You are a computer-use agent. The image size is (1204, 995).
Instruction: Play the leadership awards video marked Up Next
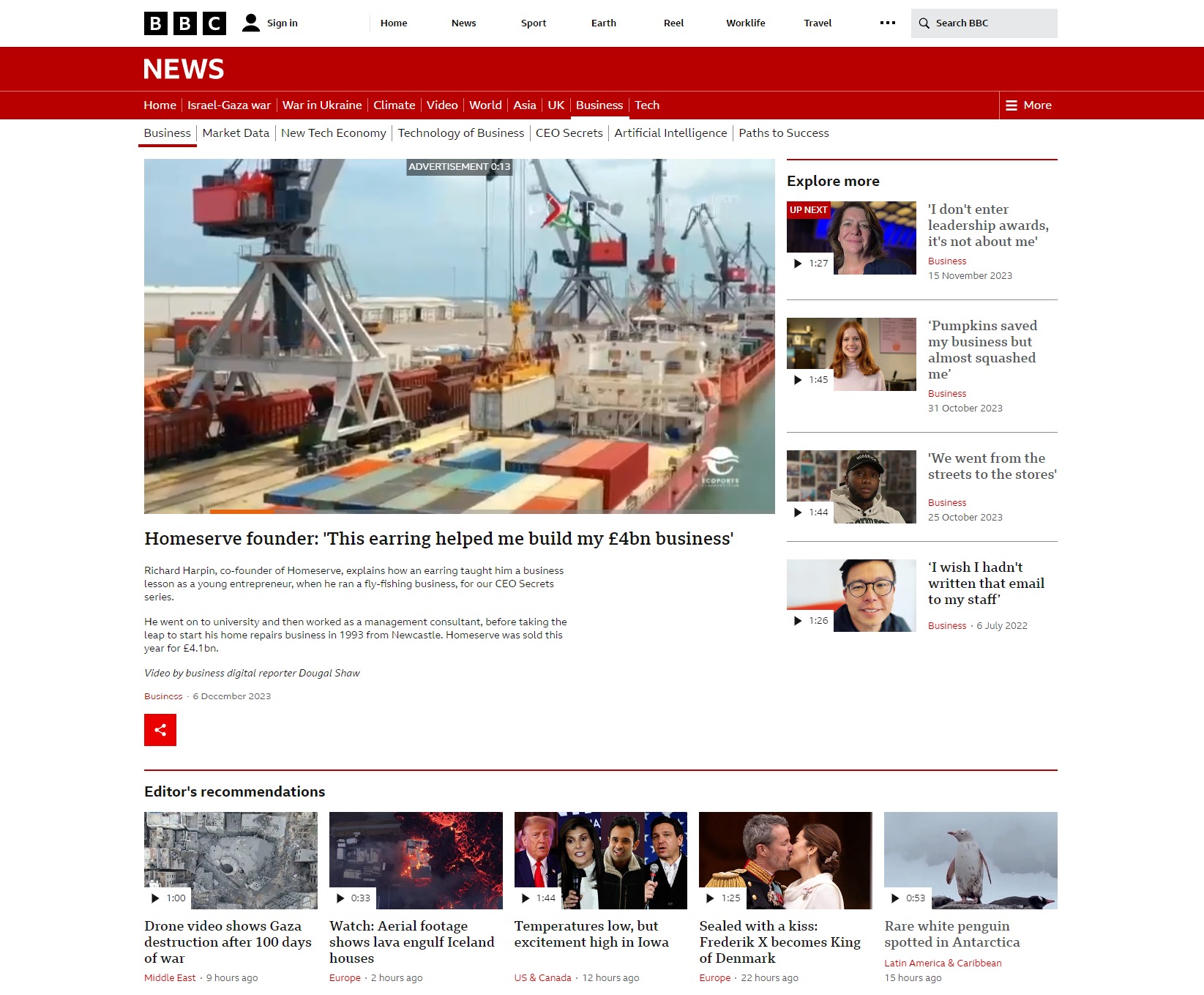tap(850, 238)
